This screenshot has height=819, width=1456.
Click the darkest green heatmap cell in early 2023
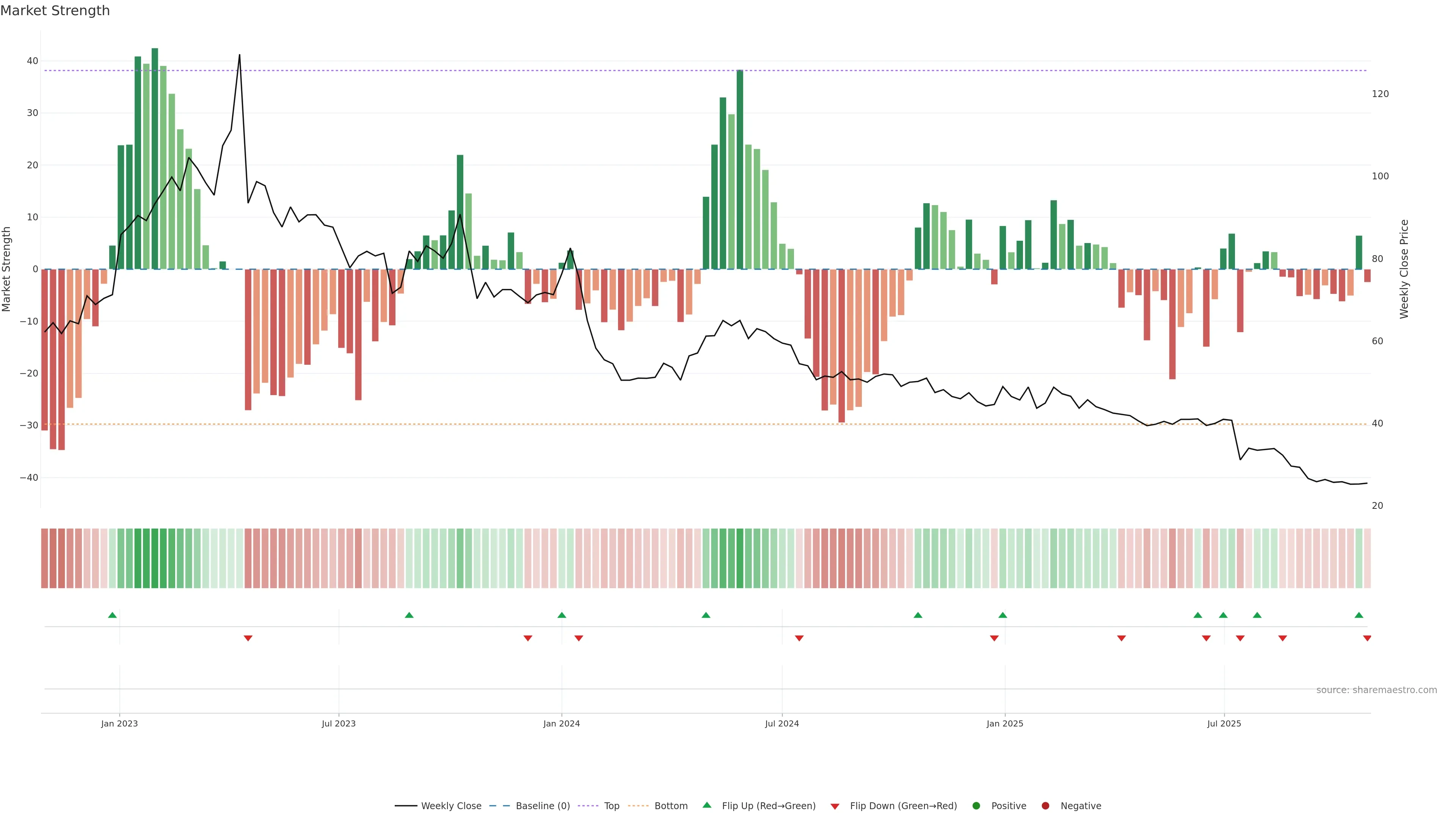tap(155, 559)
